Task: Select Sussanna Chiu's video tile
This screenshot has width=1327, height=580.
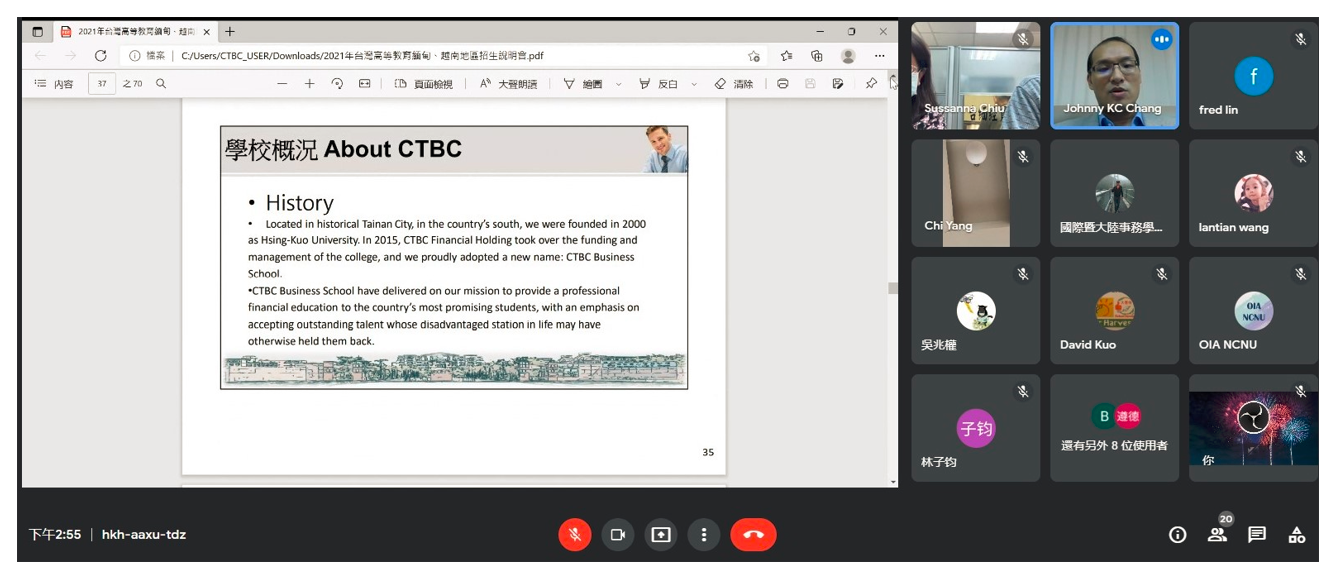Action: coord(975,76)
